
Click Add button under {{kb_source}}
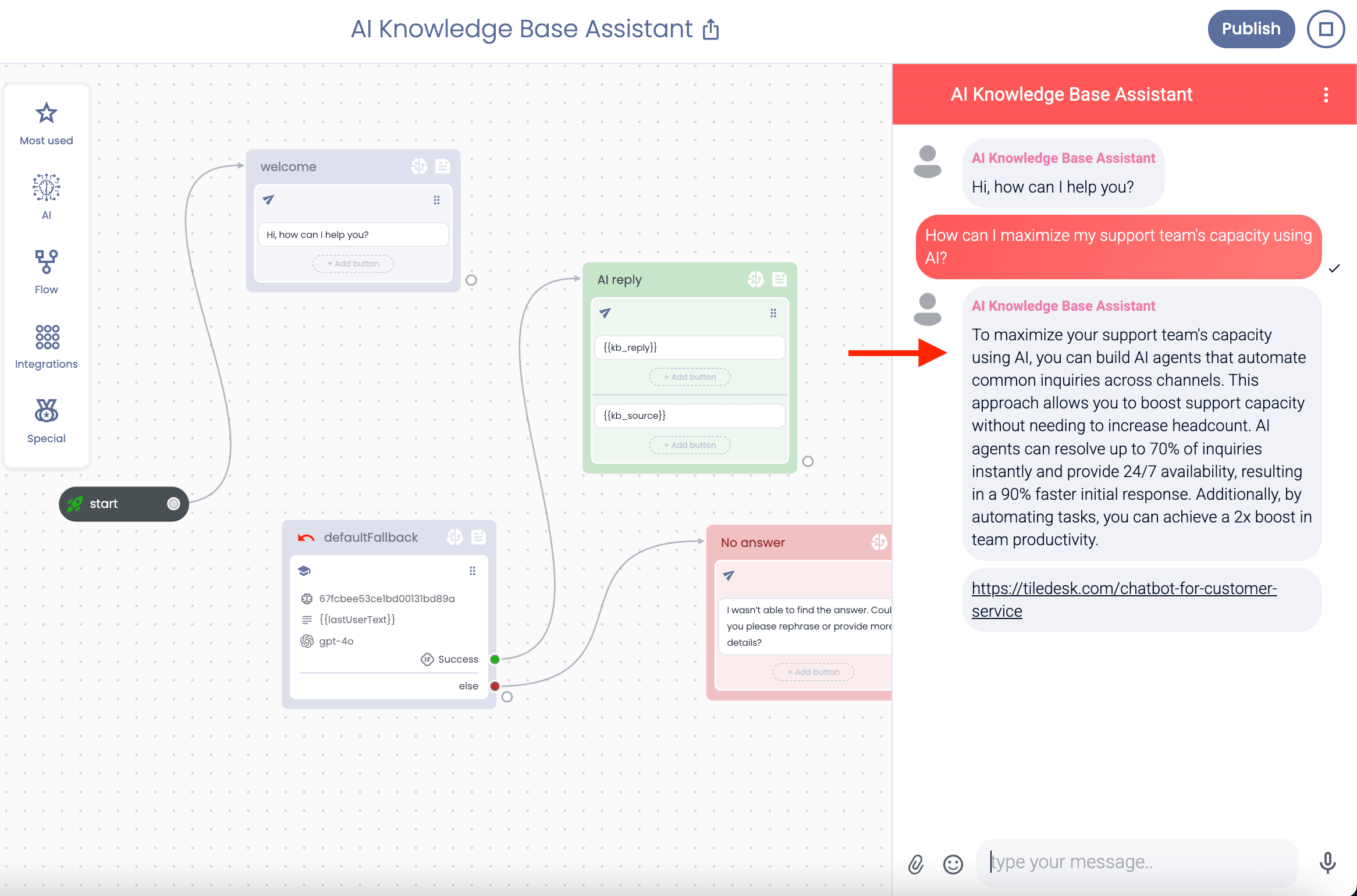point(690,445)
